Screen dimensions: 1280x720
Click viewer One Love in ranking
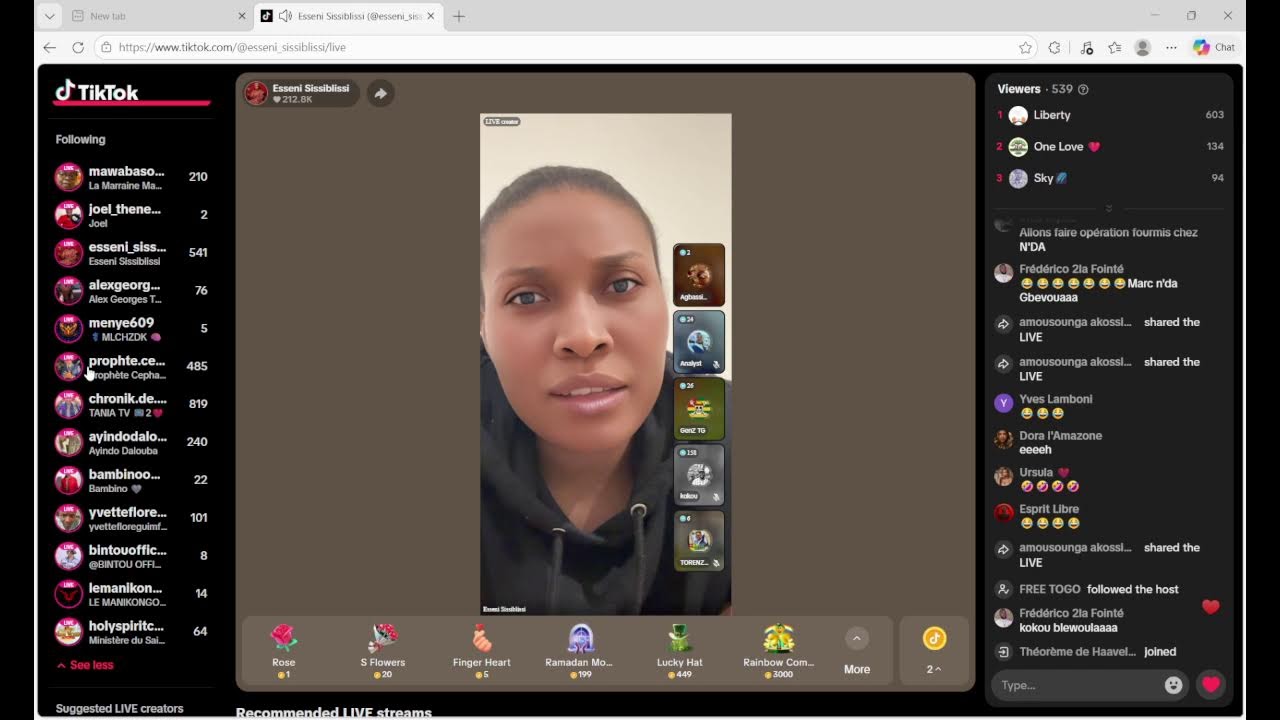1110,147
